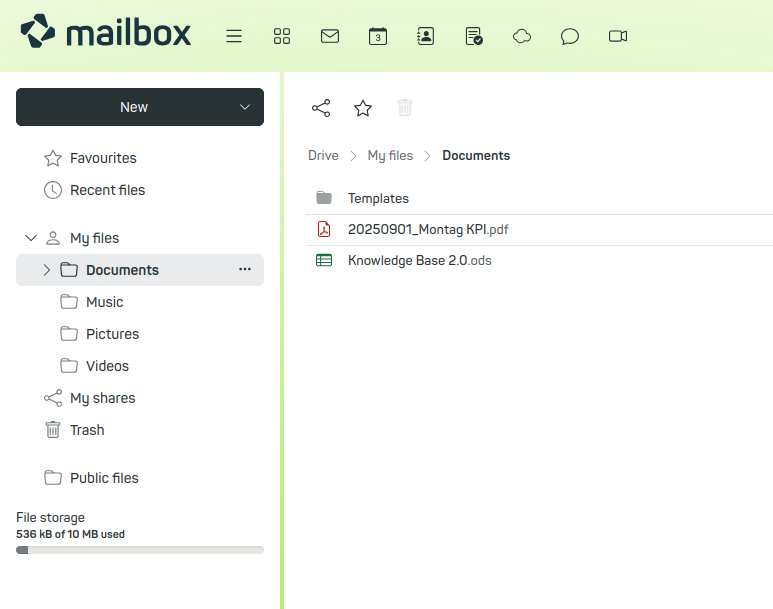Click the Drive breadcrumb link
Viewport: 773px width, 609px height.
pyautogui.click(x=323, y=156)
